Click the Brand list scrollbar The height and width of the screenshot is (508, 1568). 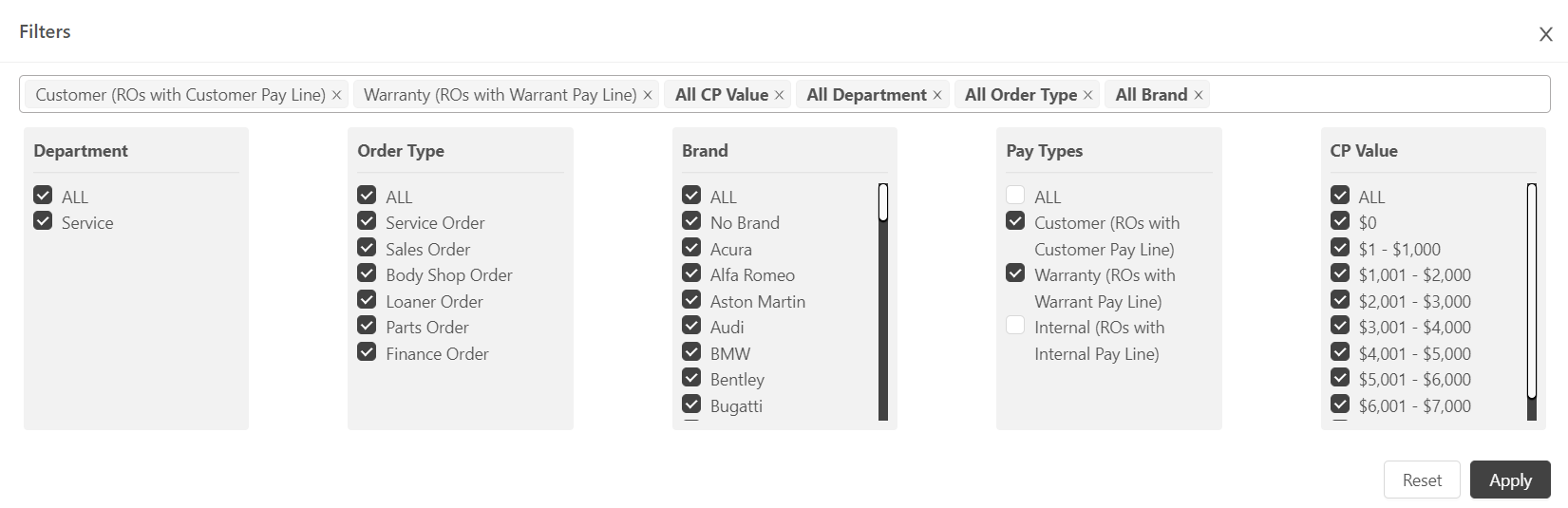click(883, 302)
